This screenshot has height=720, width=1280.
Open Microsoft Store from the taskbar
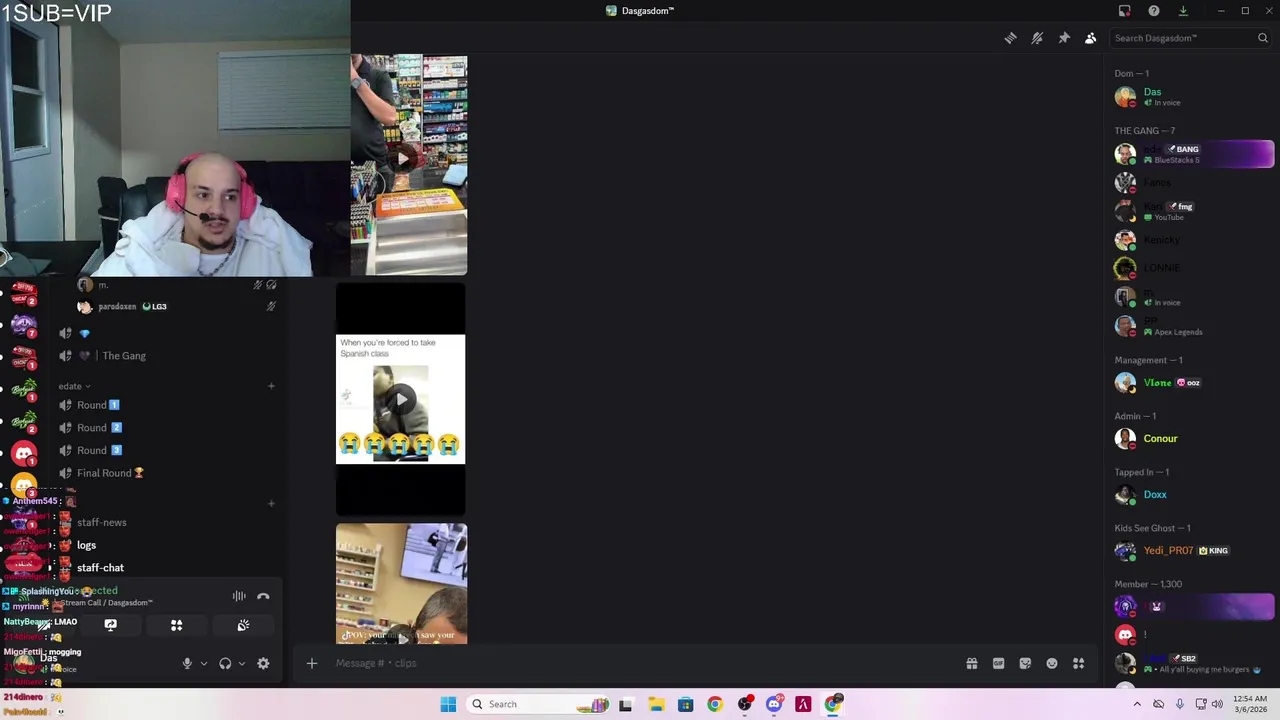click(x=685, y=704)
